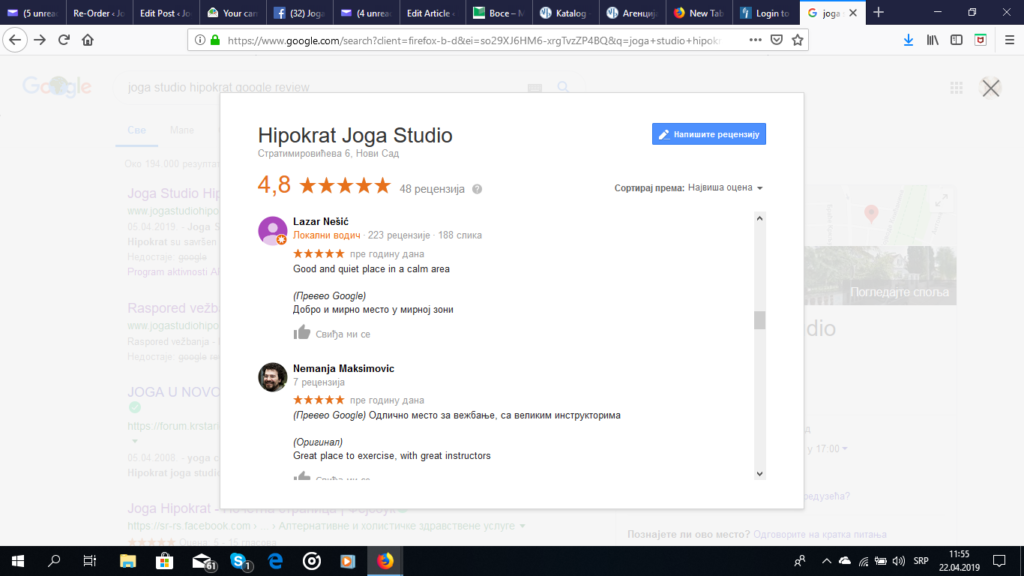Viewport: 1024px width, 576px height.
Task: Click the help question mark next to 48 рецензија
Action: (477, 189)
